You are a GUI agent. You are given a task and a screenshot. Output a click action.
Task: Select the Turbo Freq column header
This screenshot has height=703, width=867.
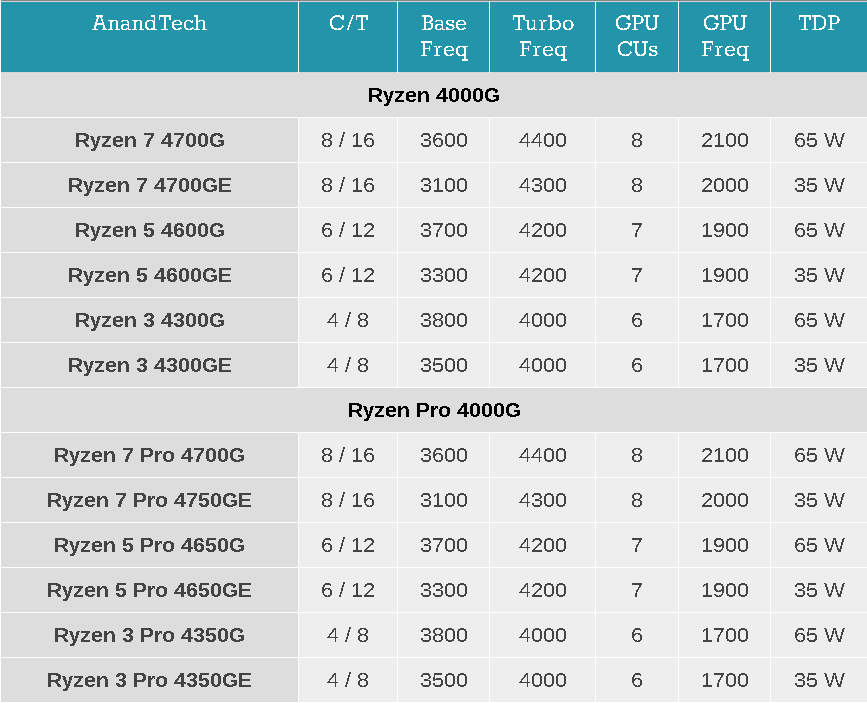(542, 36)
